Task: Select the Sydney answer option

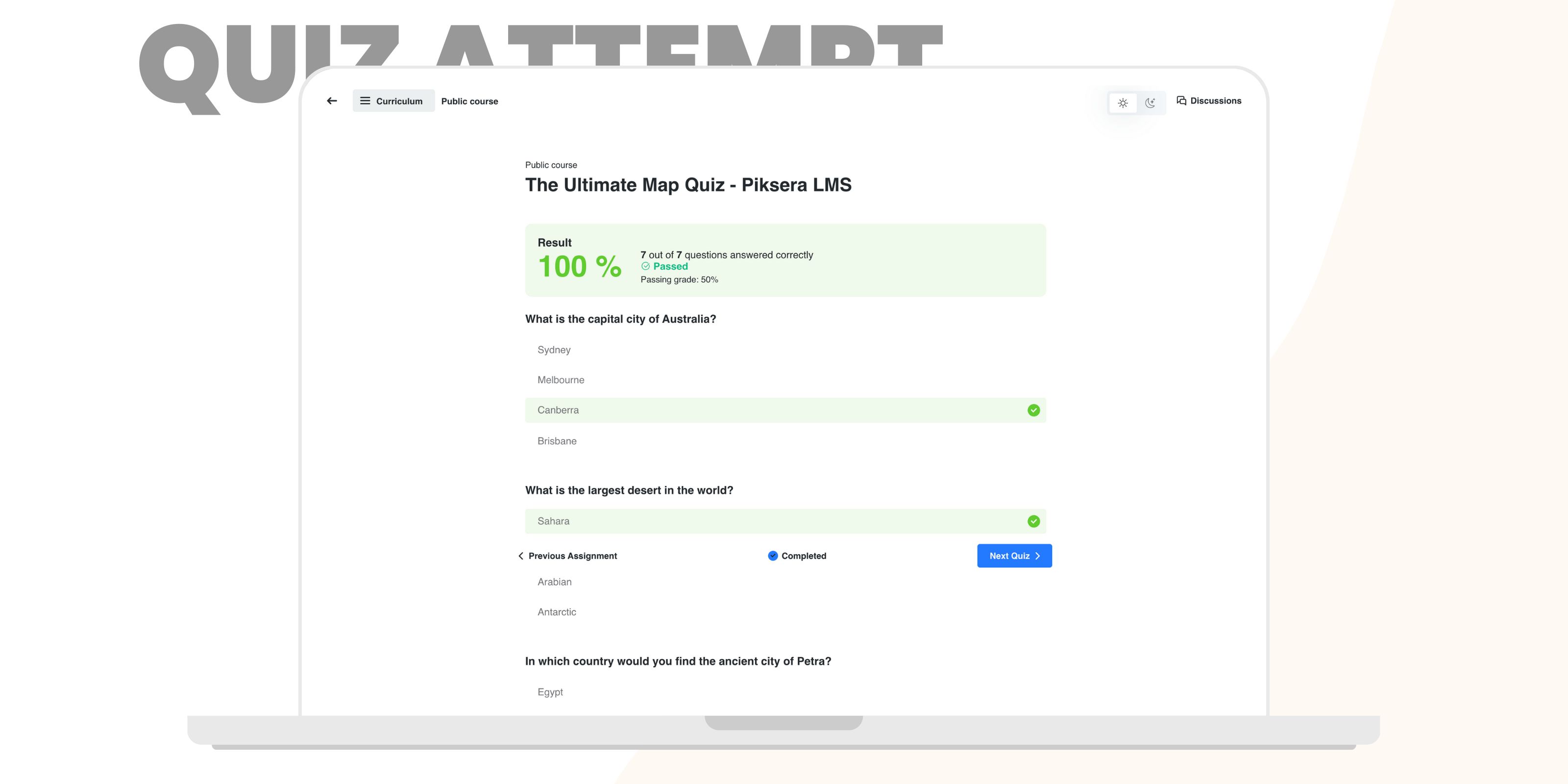Action: click(x=554, y=350)
